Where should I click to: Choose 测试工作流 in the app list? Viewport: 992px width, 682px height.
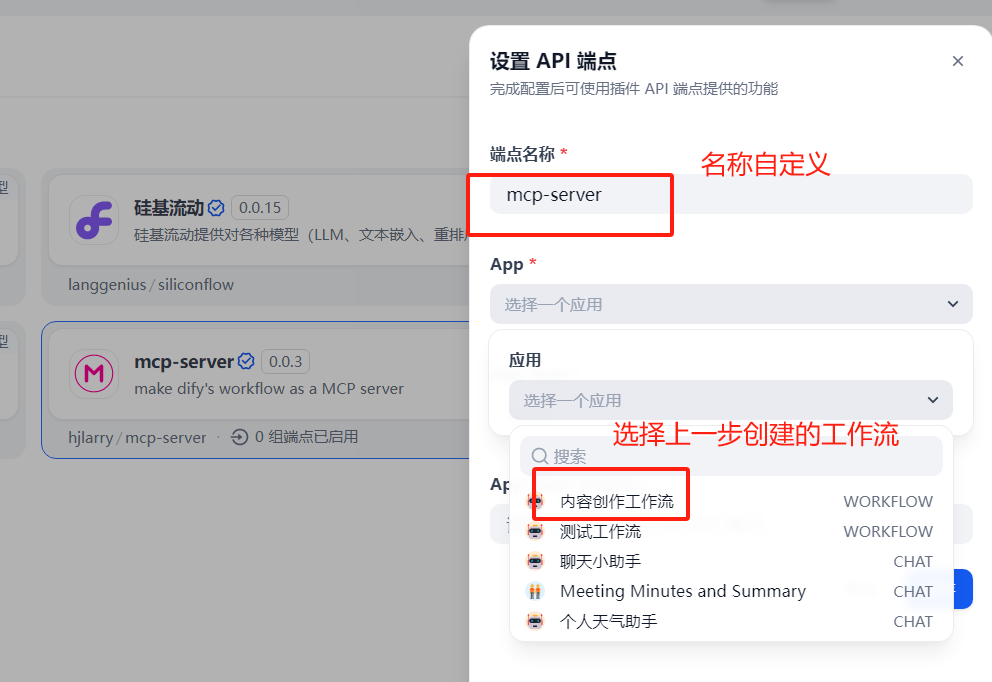click(x=731, y=531)
